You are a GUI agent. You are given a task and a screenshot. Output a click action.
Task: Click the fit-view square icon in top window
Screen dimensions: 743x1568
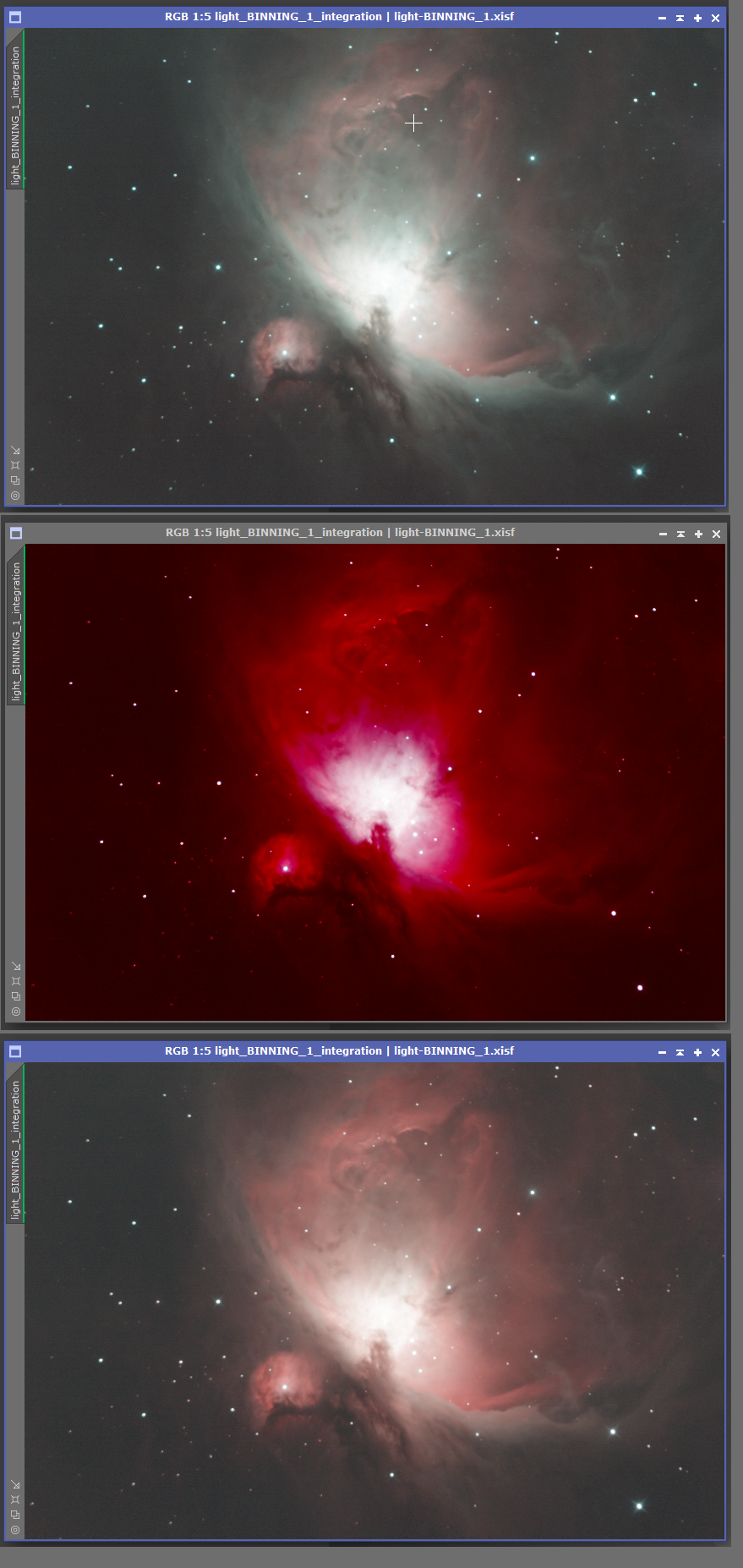click(x=15, y=465)
